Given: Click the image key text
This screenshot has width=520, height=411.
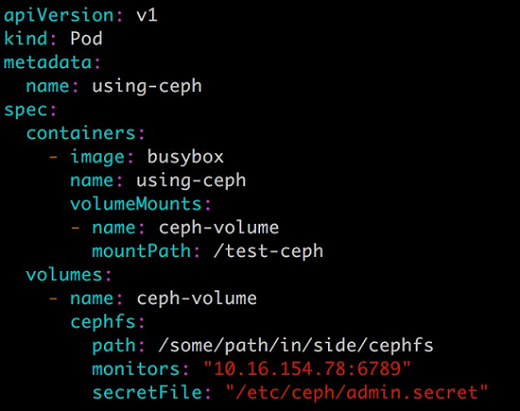Looking at the screenshot, I should click(x=97, y=157).
